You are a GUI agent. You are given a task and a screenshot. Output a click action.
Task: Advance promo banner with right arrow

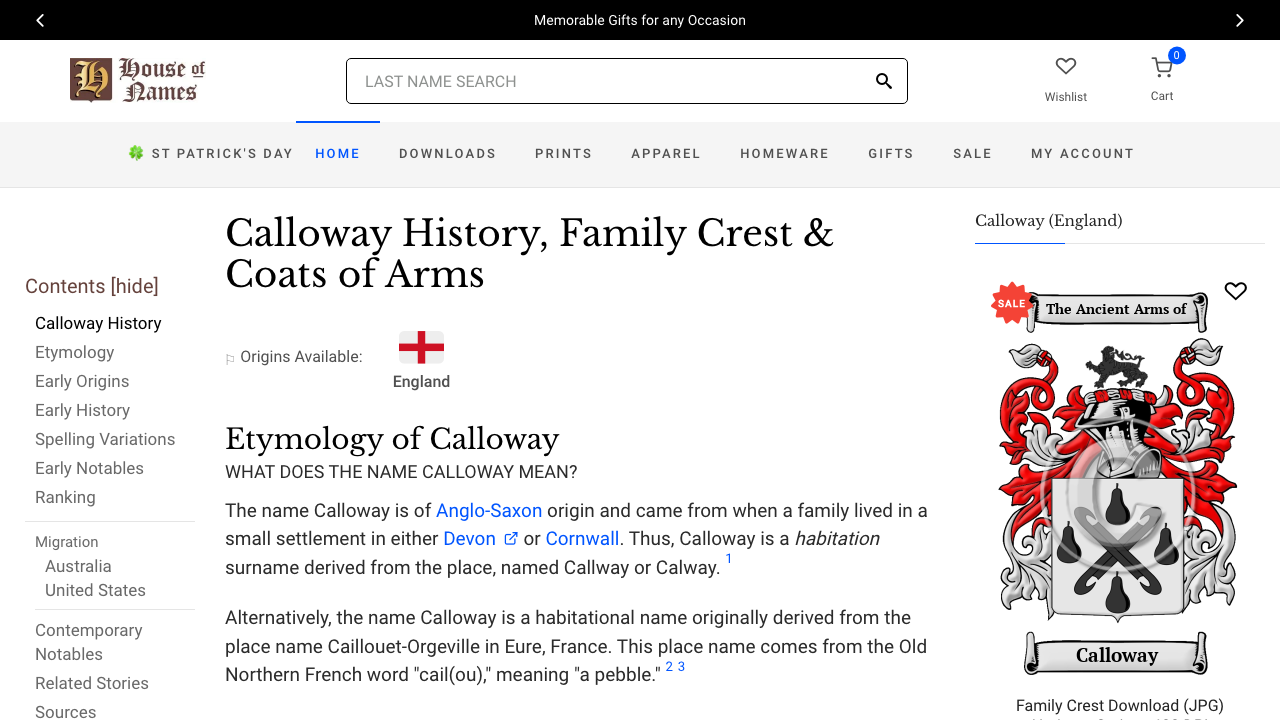[x=1240, y=20]
